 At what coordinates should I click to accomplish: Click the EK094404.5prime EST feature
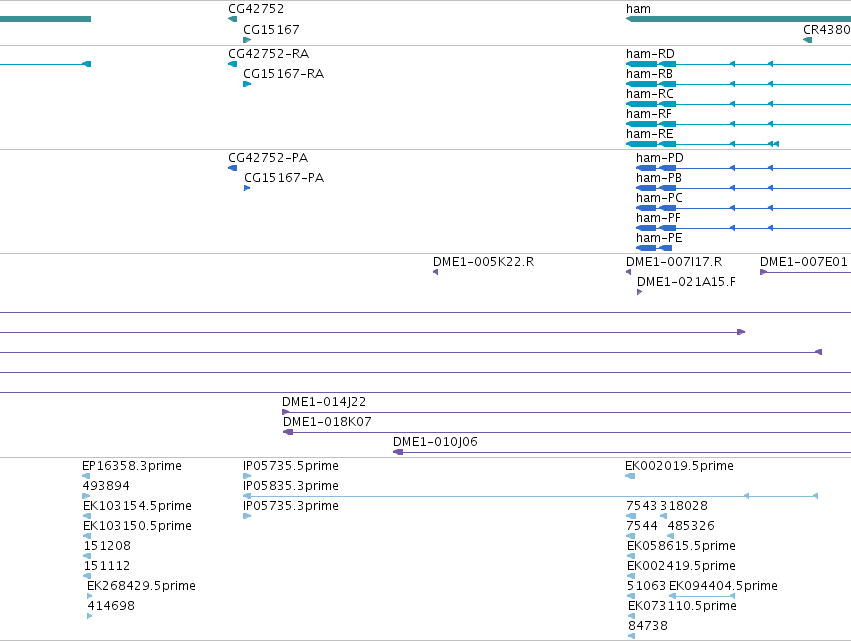click(702, 596)
